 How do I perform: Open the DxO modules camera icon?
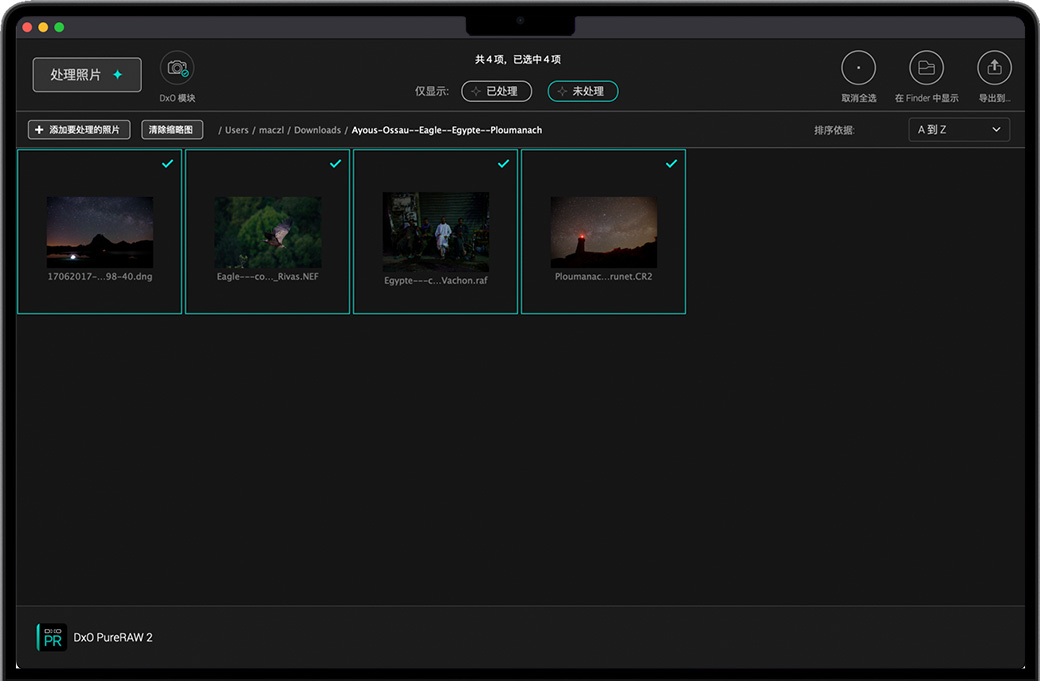tap(177, 68)
